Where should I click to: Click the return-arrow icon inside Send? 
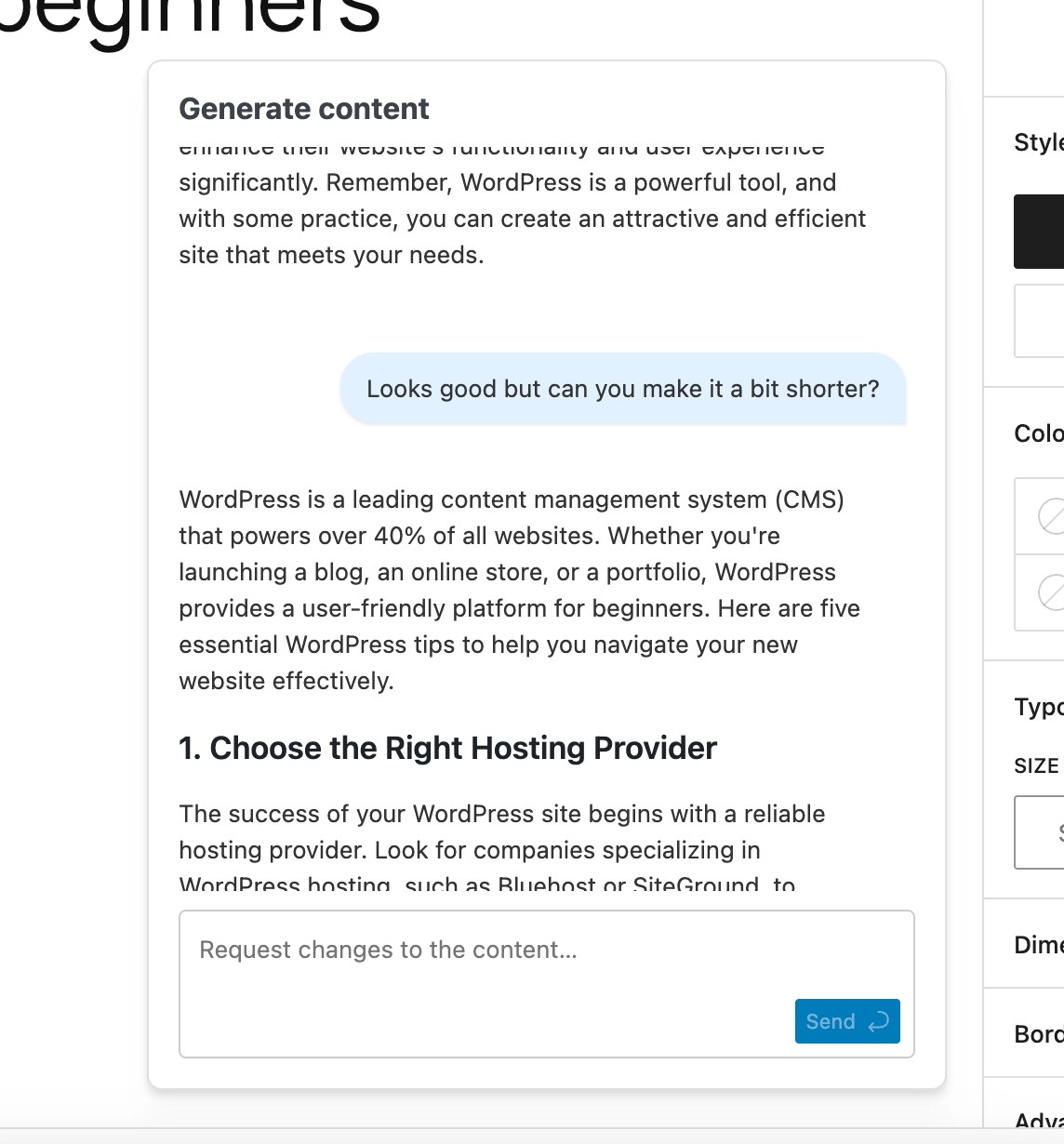pos(878,1022)
